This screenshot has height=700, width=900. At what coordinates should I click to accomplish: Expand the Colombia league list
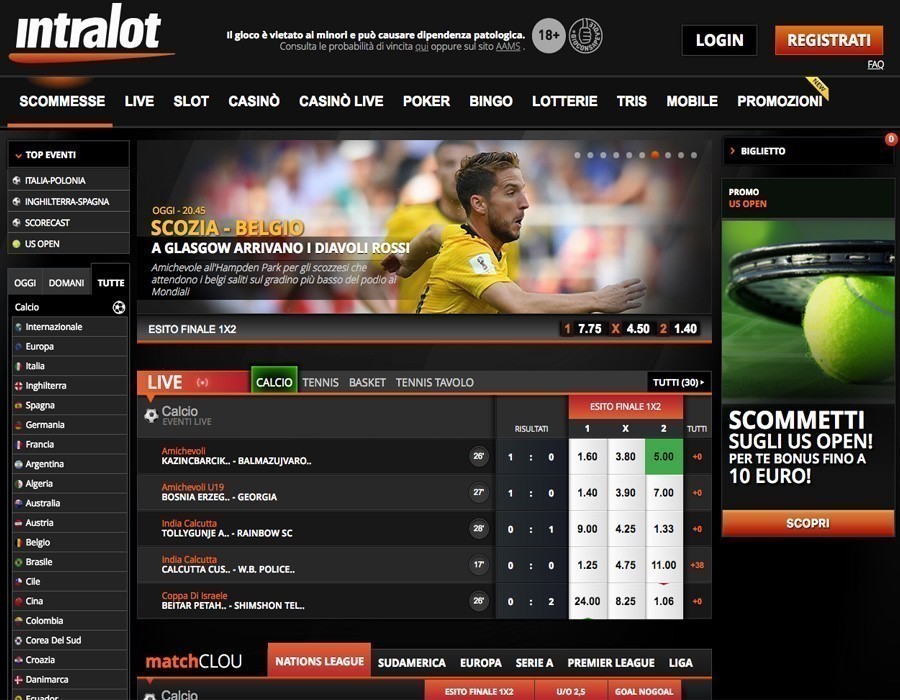(69, 621)
